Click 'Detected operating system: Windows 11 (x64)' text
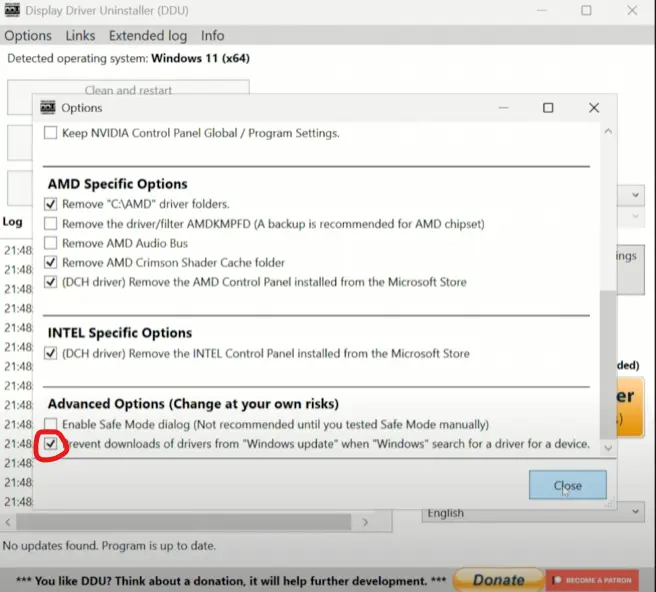The width and height of the screenshot is (656, 592). coord(128,58)
